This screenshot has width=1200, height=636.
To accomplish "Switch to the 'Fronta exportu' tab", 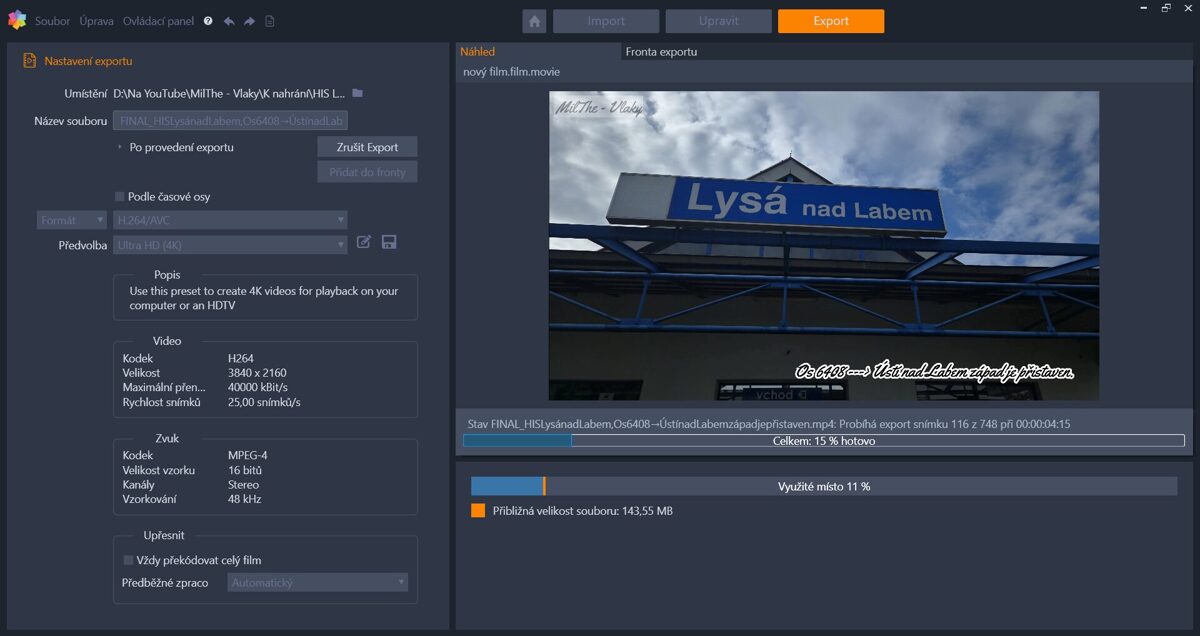I will pyautogui.click(x=661, y=52).
